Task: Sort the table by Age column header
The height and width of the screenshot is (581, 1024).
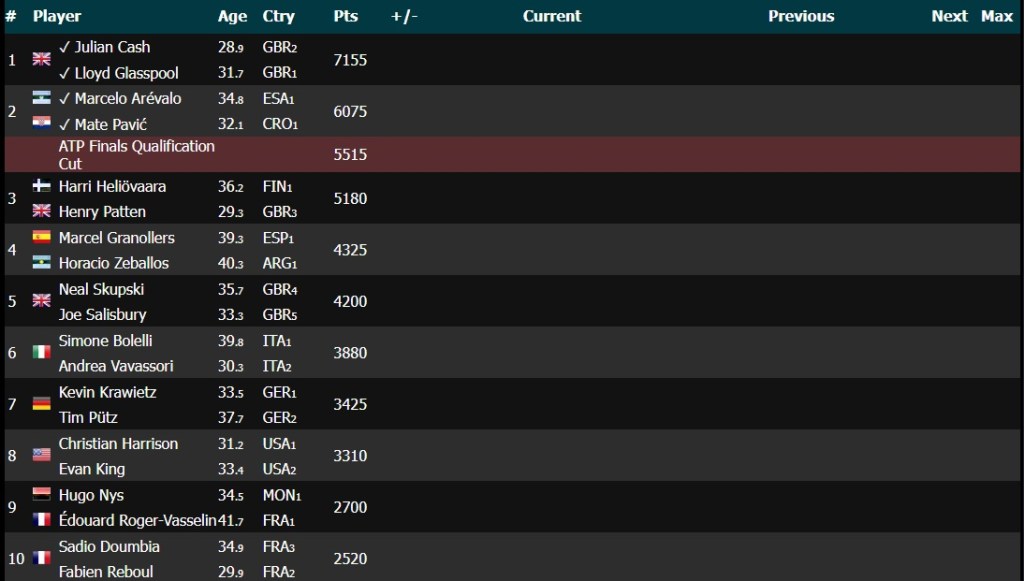Action: [x=232, y=16]
